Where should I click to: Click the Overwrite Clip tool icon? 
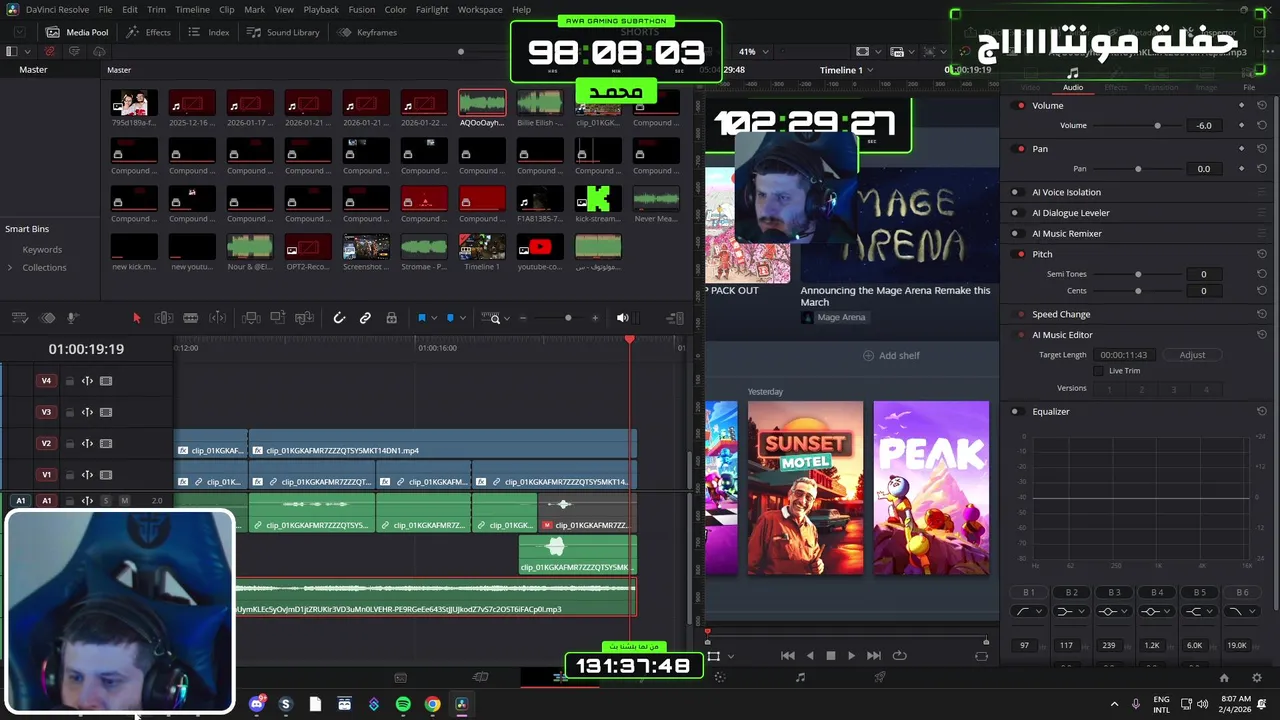coord(278,318)
